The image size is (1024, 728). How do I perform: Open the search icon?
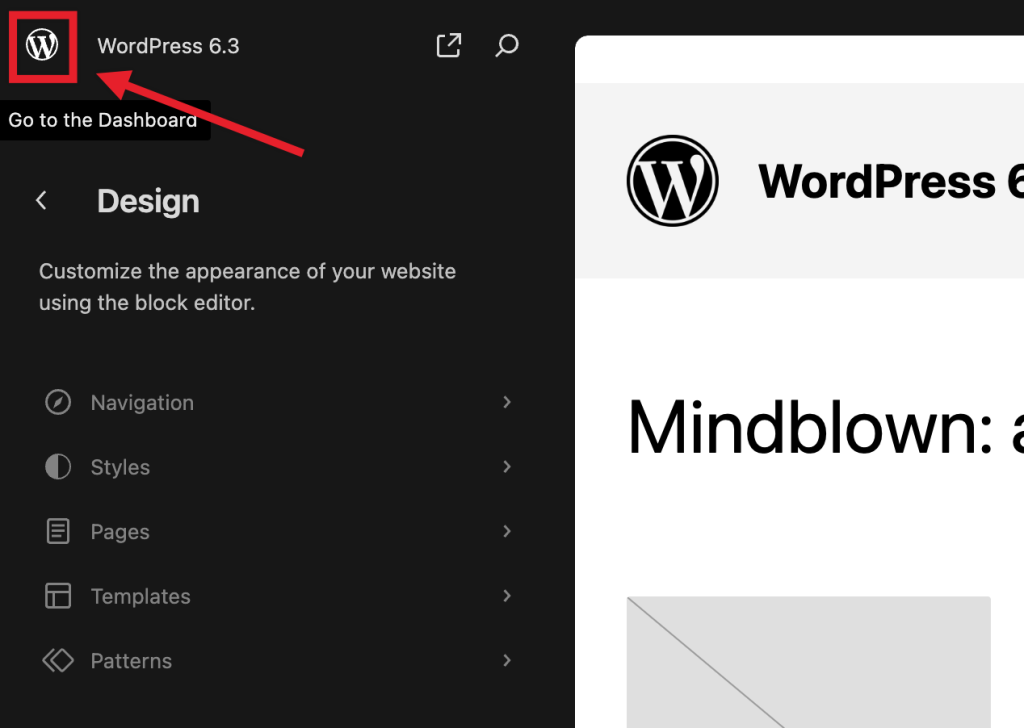click(507, 45)
